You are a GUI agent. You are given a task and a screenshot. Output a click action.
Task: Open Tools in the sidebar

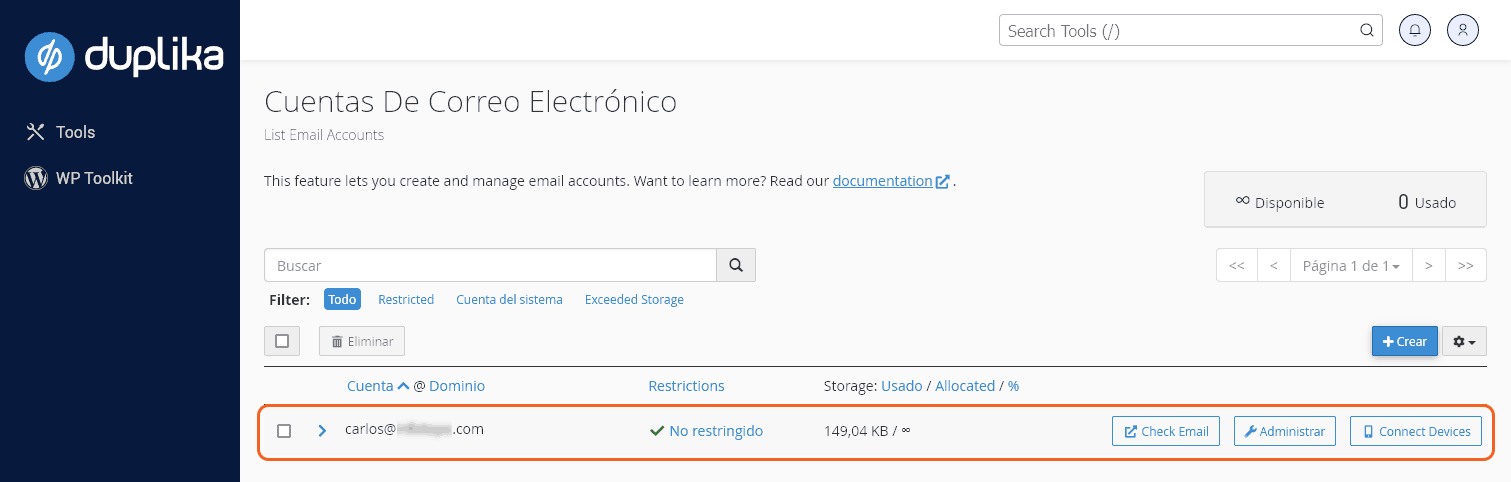pyautogui.click(x=75, y=132)
